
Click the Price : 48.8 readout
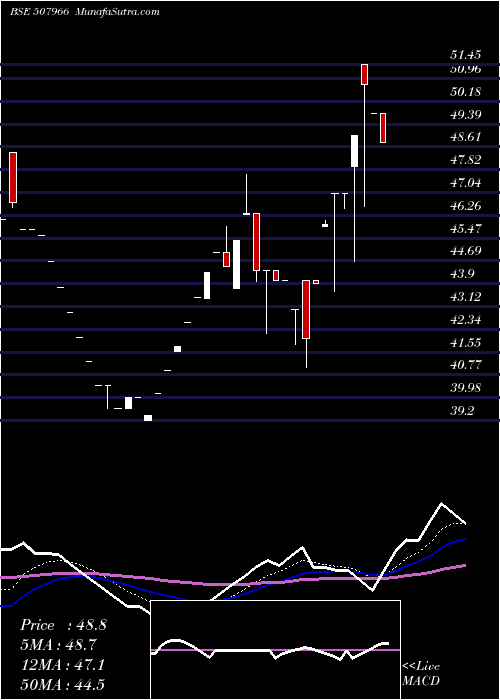63,625
